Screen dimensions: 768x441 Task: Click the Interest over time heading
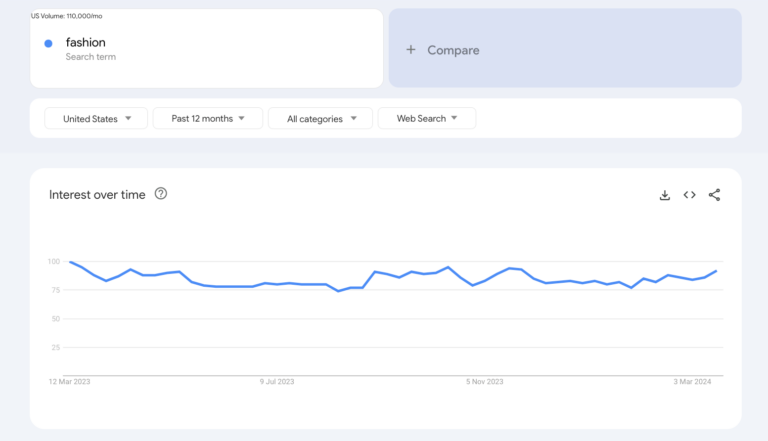click(97, 195)
